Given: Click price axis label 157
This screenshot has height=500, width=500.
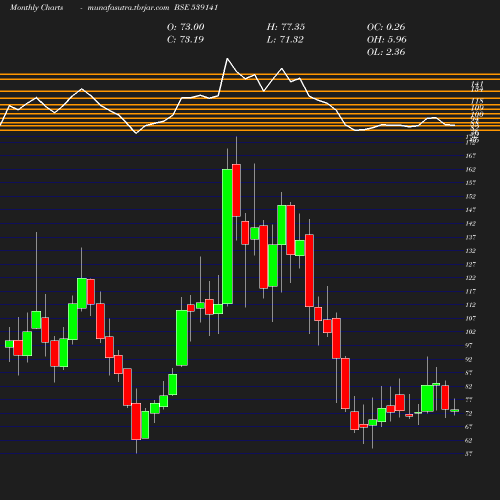Looking at the screenshot, I should click(x=470, y=183).
